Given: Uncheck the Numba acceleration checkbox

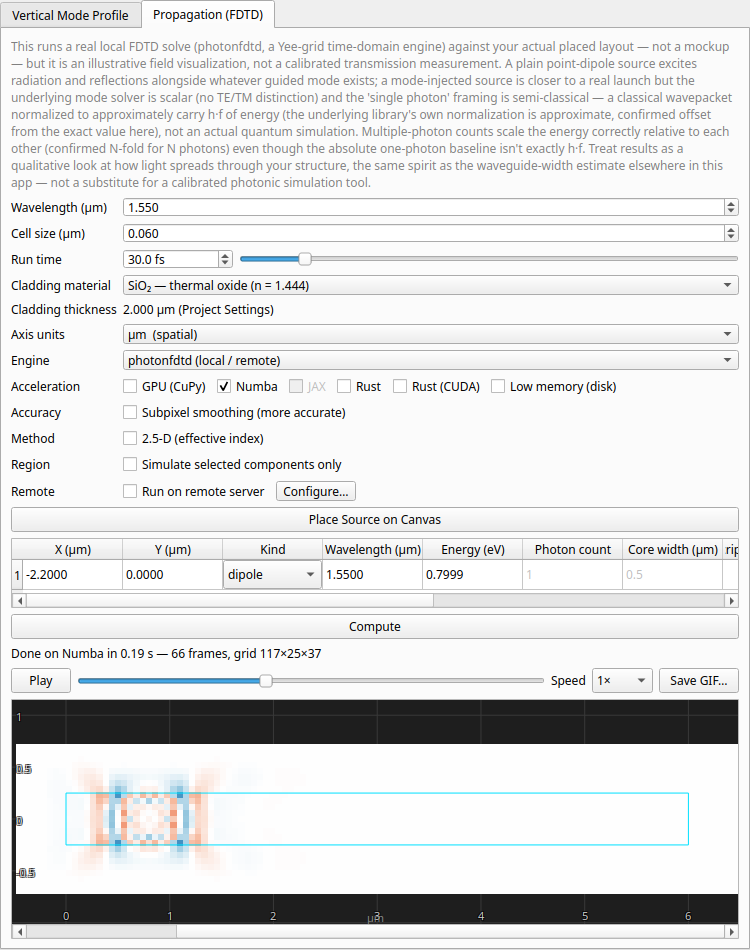Looking at the screenshot, I should coord(224,387).
